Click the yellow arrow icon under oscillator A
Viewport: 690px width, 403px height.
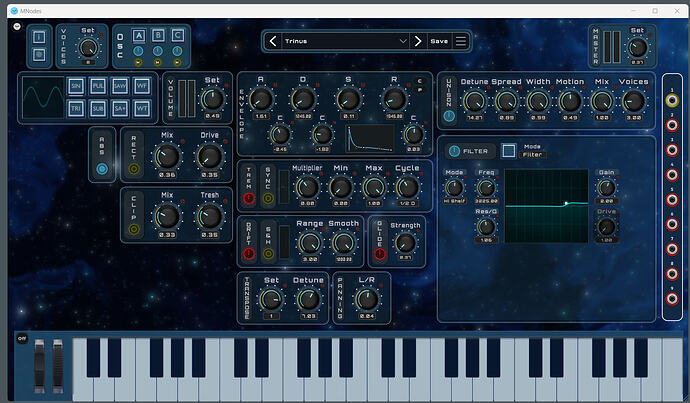138,62
